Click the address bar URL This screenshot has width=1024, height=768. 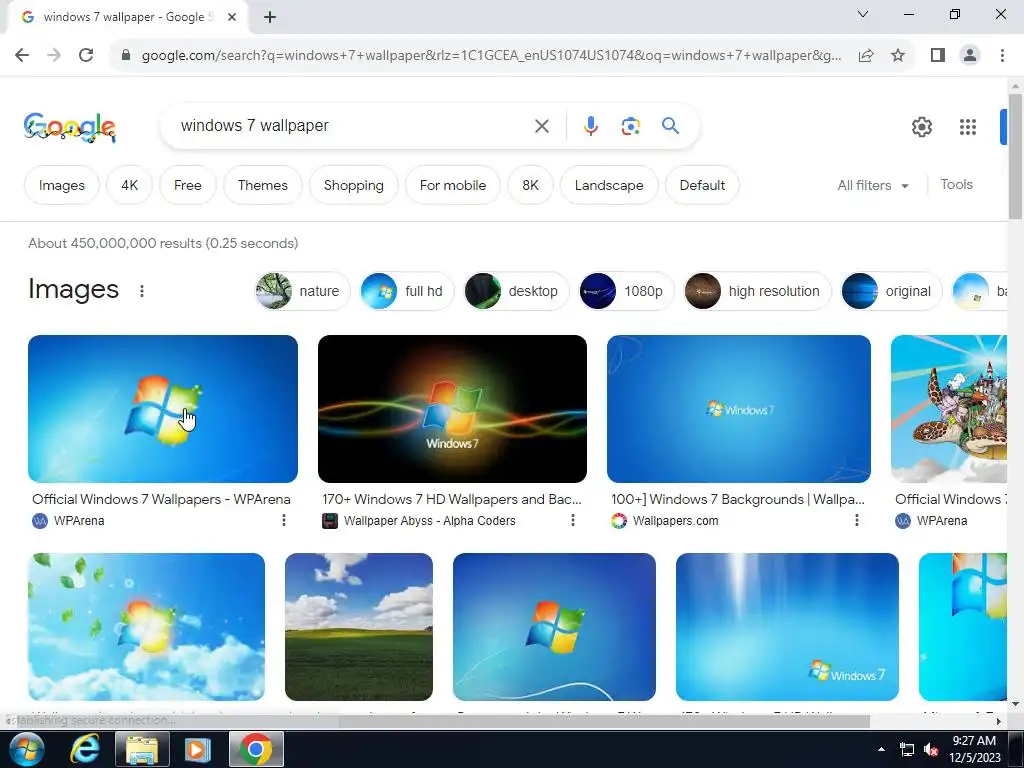491,56
